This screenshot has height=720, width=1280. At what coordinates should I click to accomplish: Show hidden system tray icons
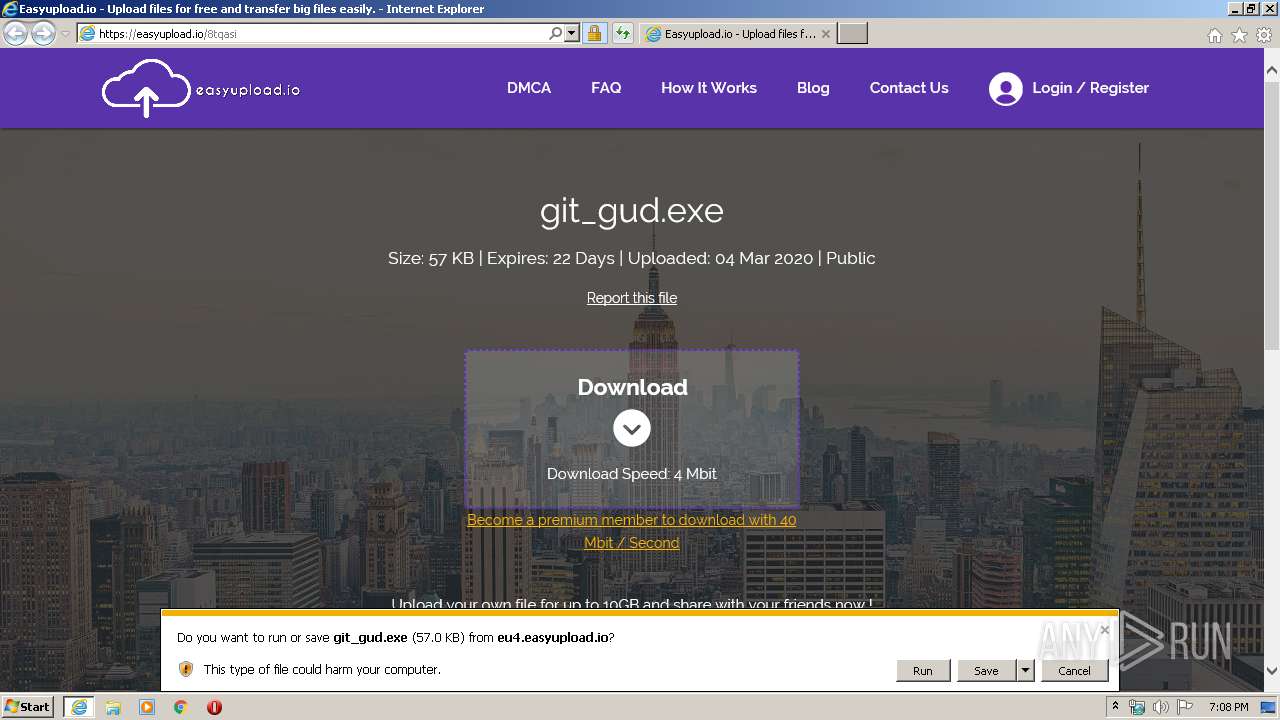(x=1115, y=707)
